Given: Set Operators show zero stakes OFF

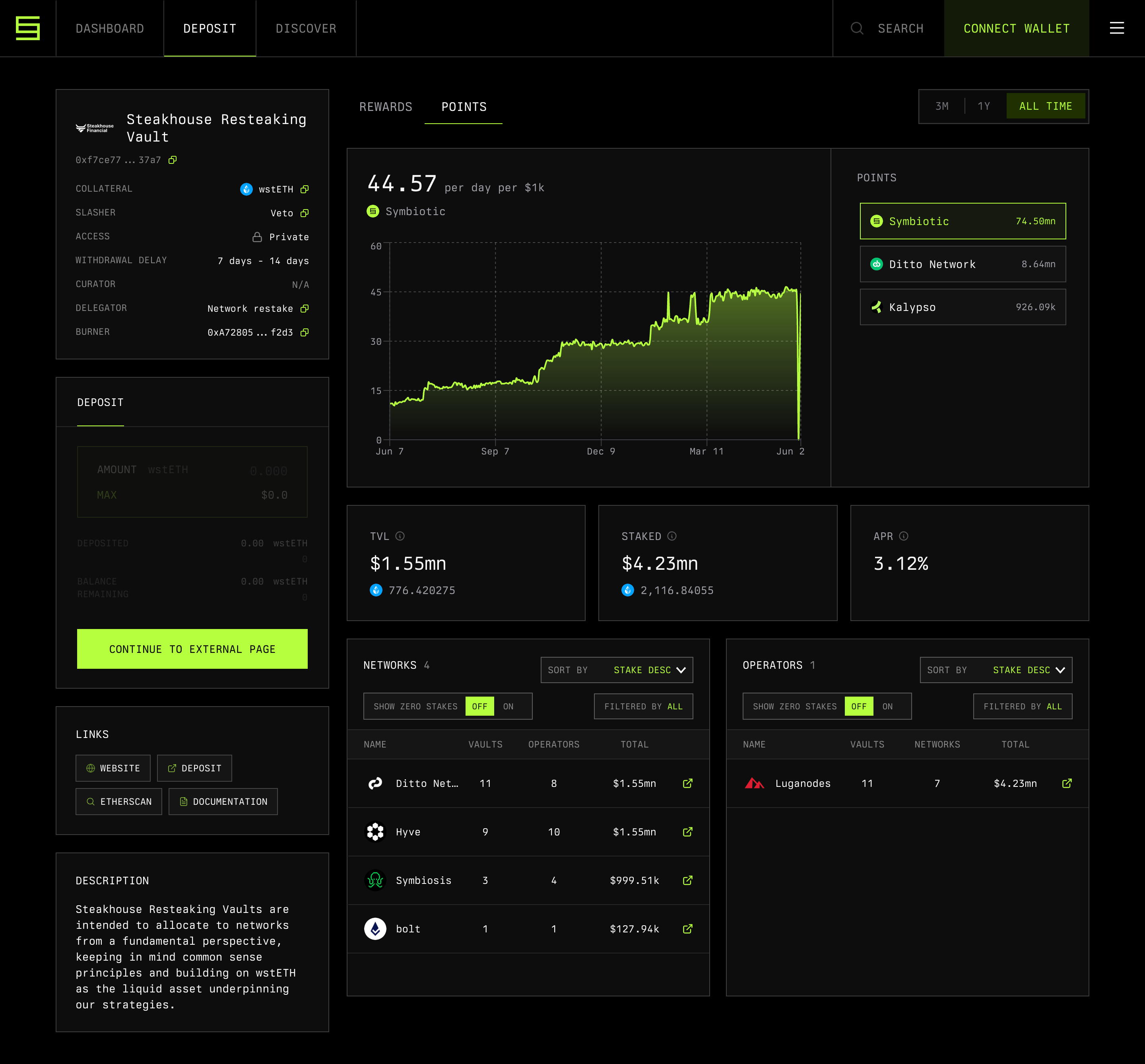Looking at the screenshot, I should point(859,707).
